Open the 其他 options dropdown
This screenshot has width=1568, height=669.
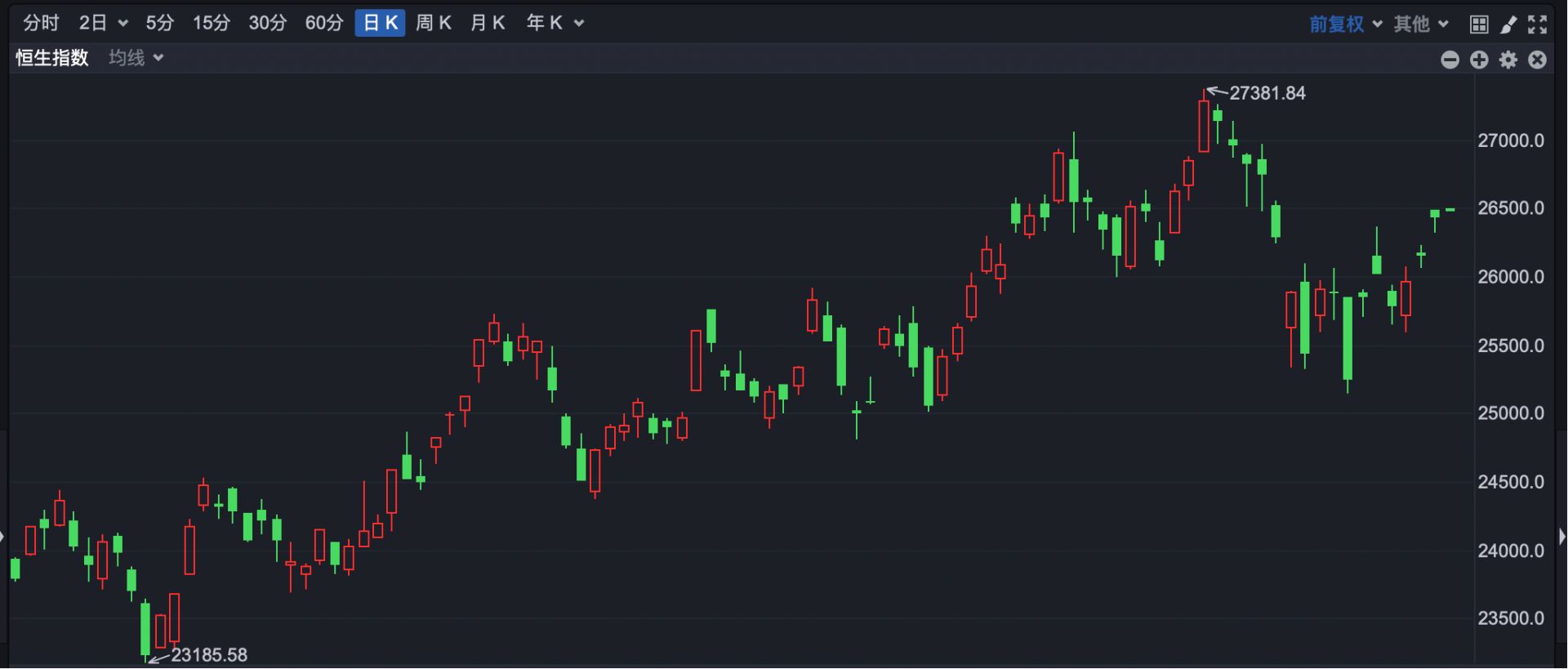[1421, 25]
